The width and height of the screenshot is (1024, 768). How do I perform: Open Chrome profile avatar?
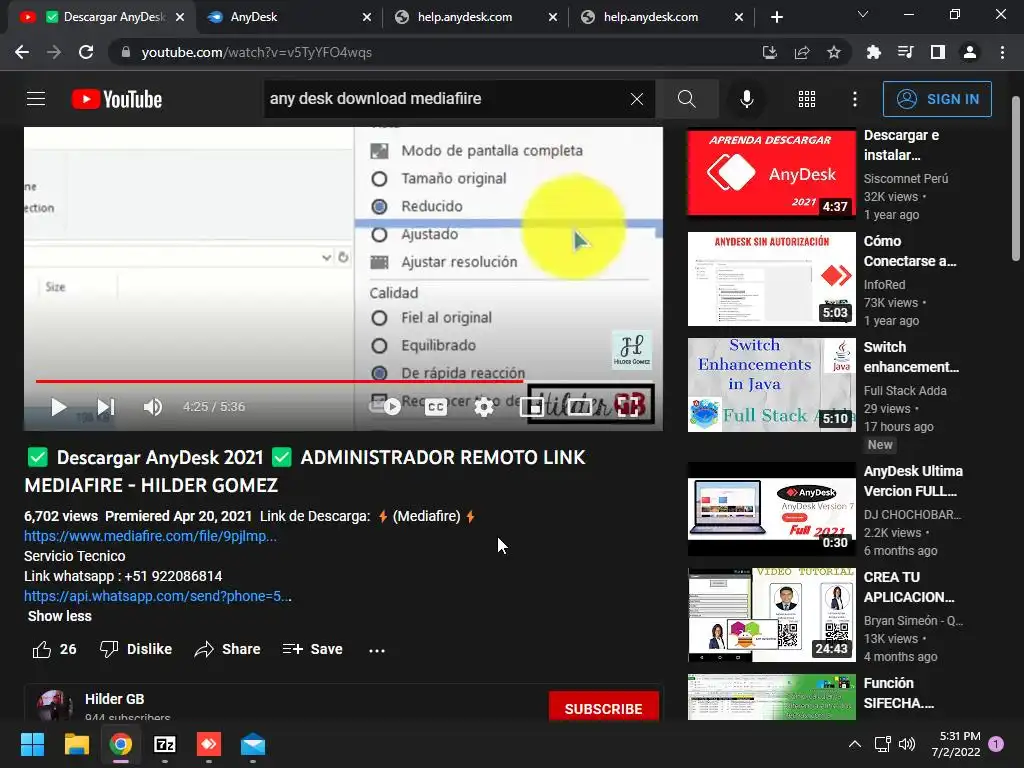pos(970,52)
